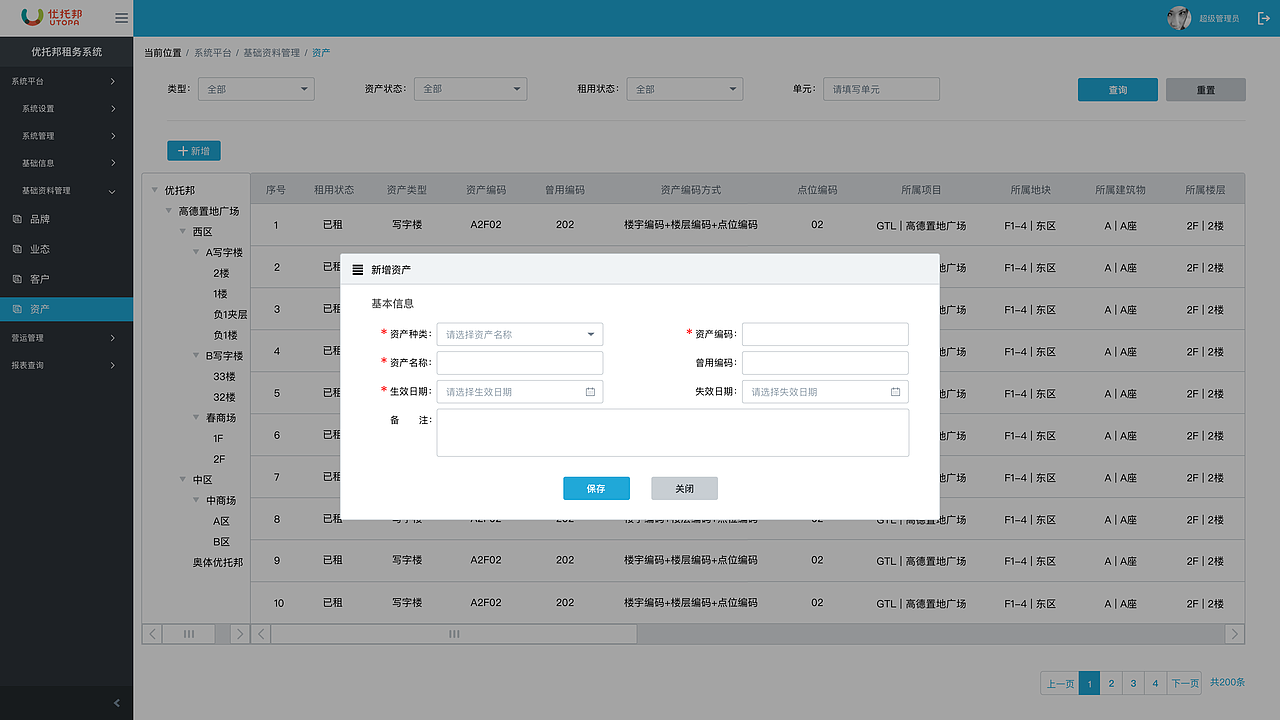Click the 品牌 sidebar icon

(16, 219)
